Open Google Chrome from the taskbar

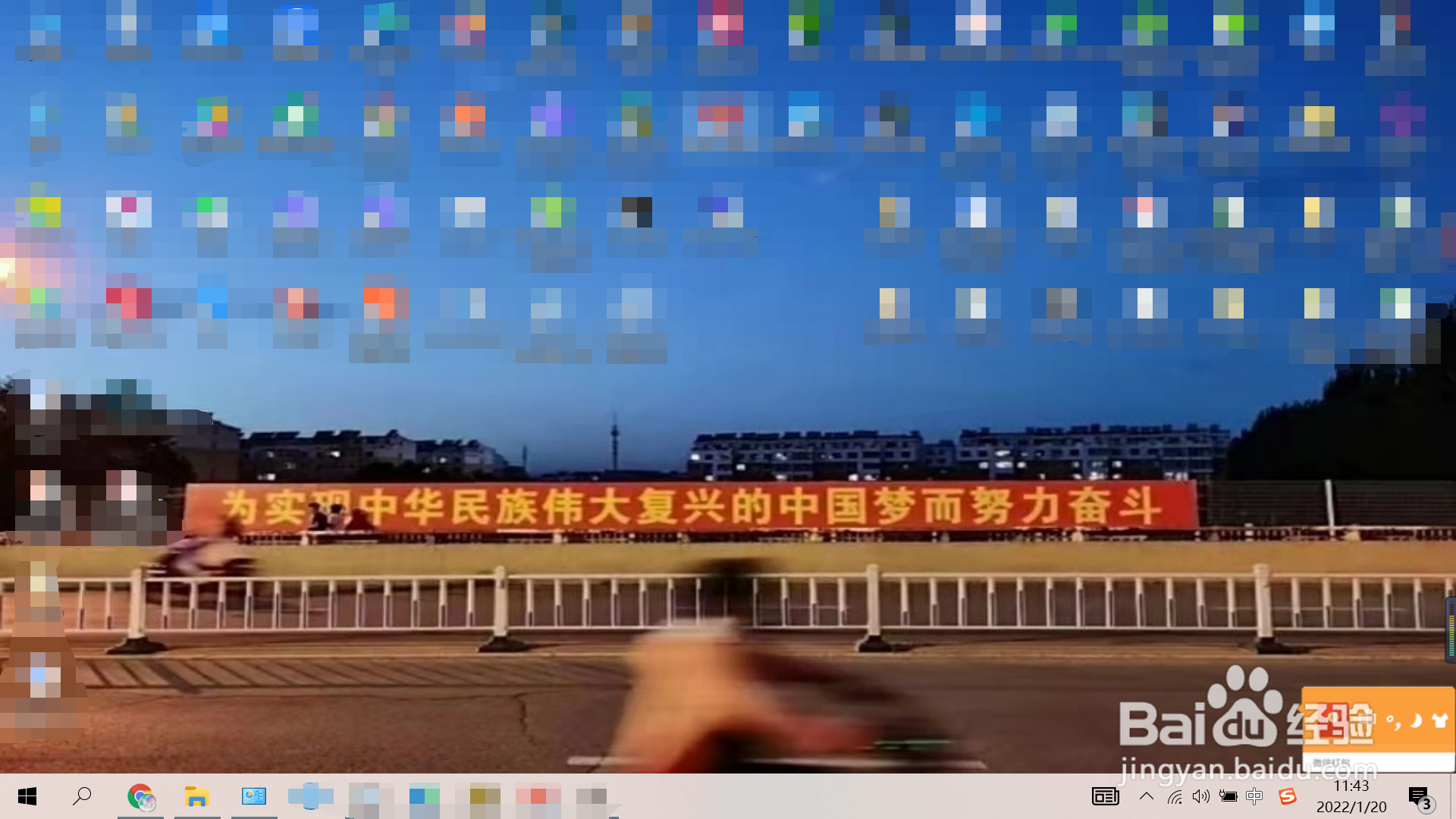(x=140, y=796)
